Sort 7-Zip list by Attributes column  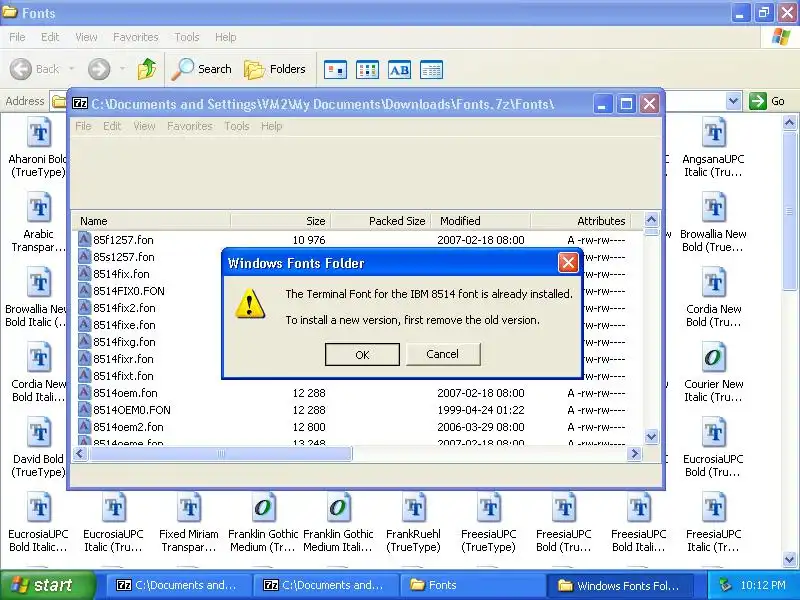point(581,221)
